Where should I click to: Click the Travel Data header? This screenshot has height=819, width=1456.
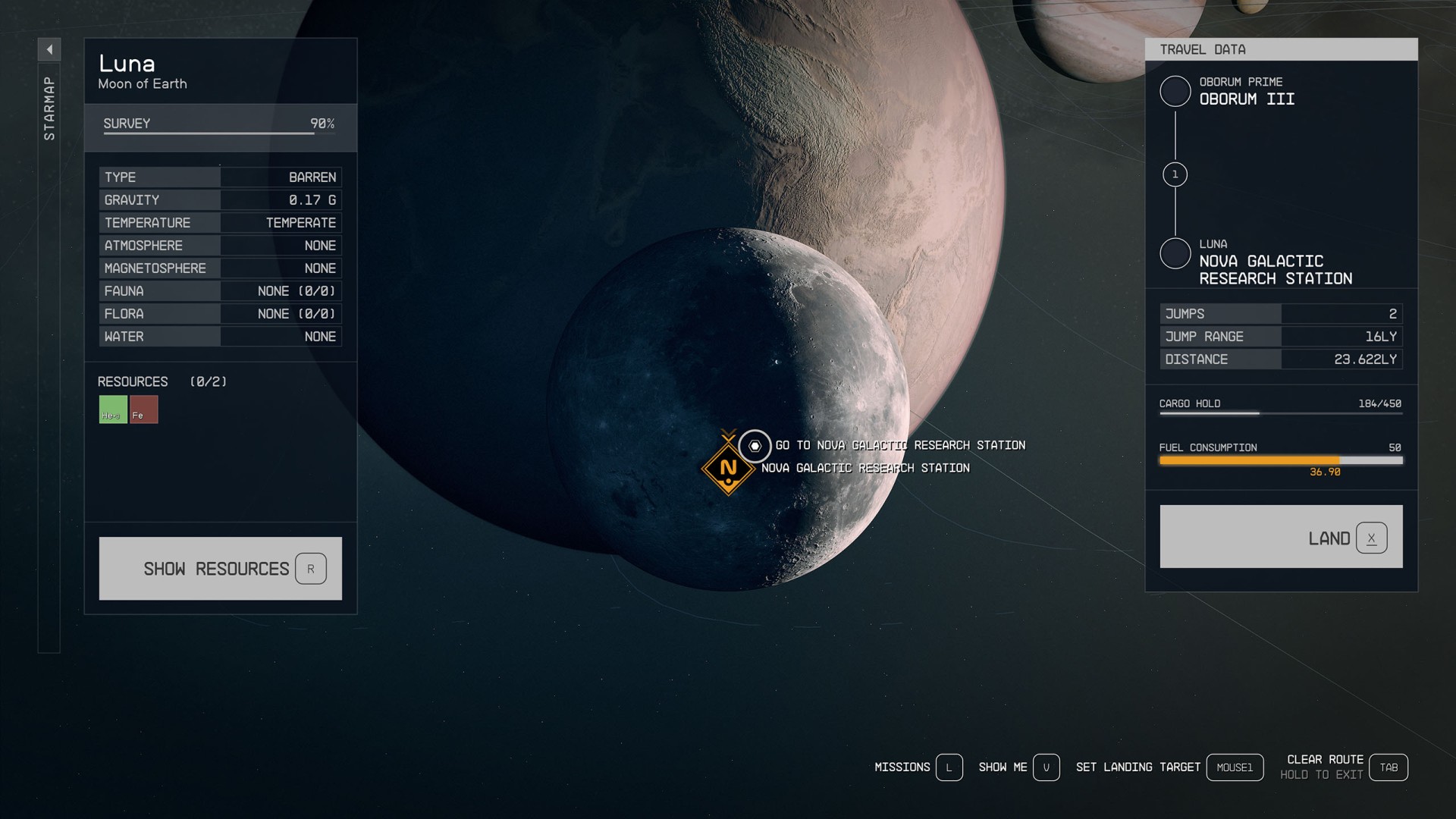pyautogui.click(x=1281, y=49)
